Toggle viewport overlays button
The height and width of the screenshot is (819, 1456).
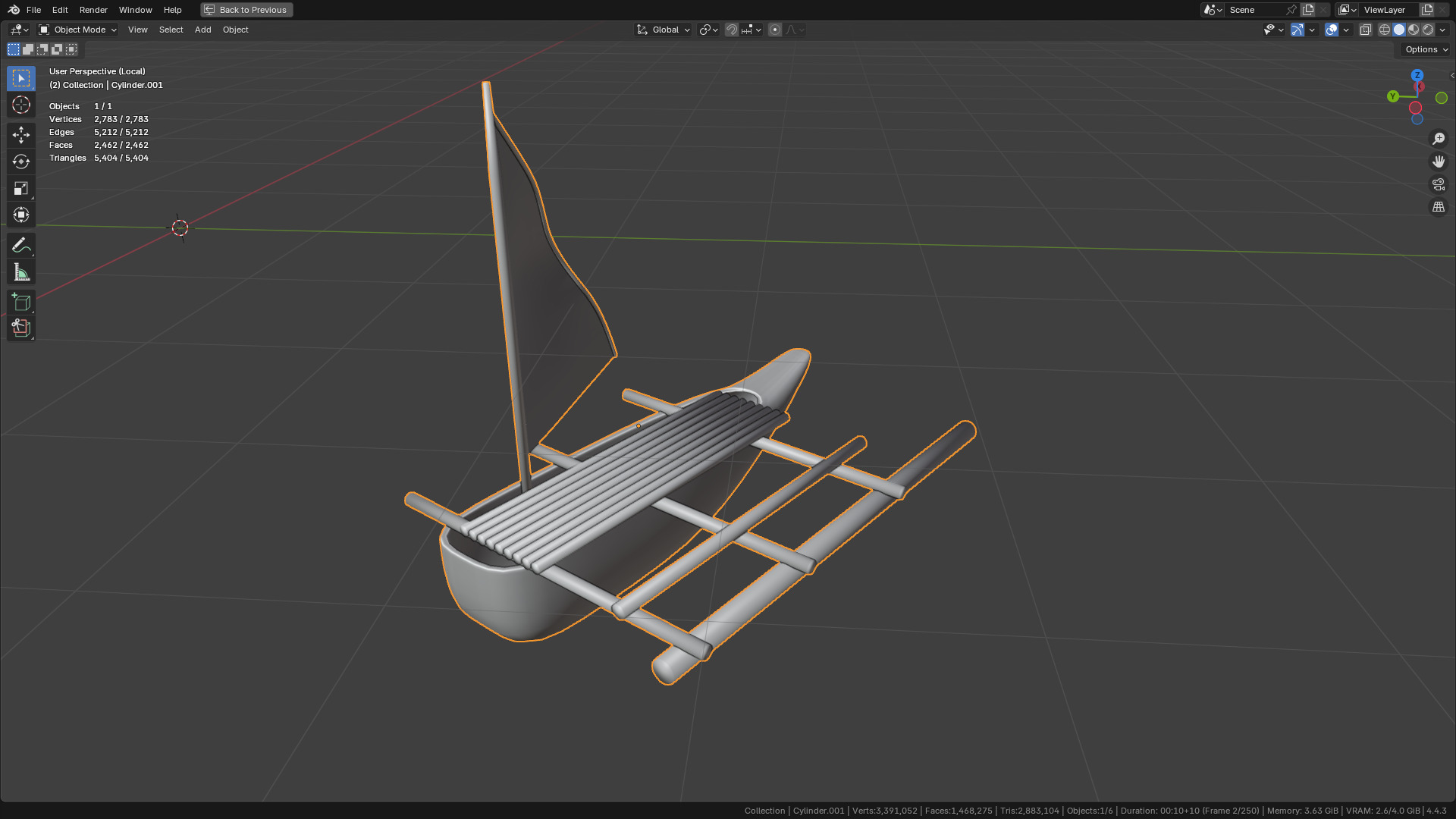pyautogui.click(x=1332, y=30)
